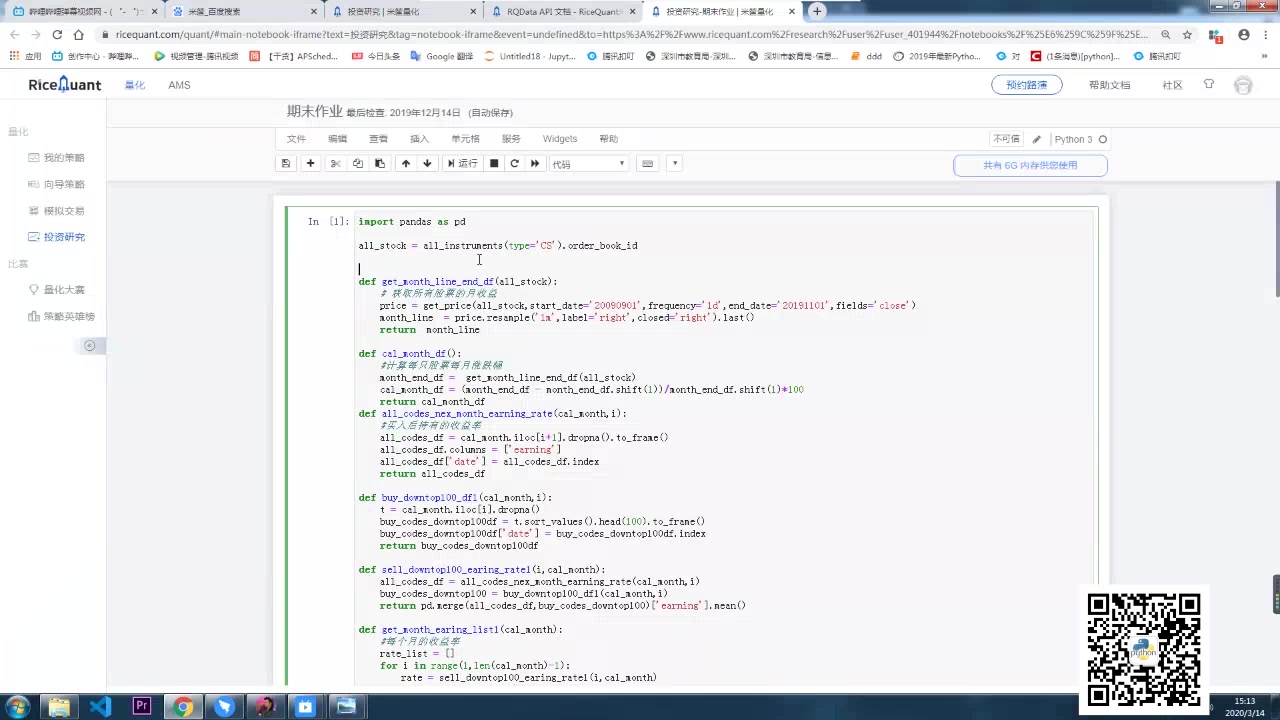
Task: Restart the kernel using the circular arrow
Action: point(514,163)
